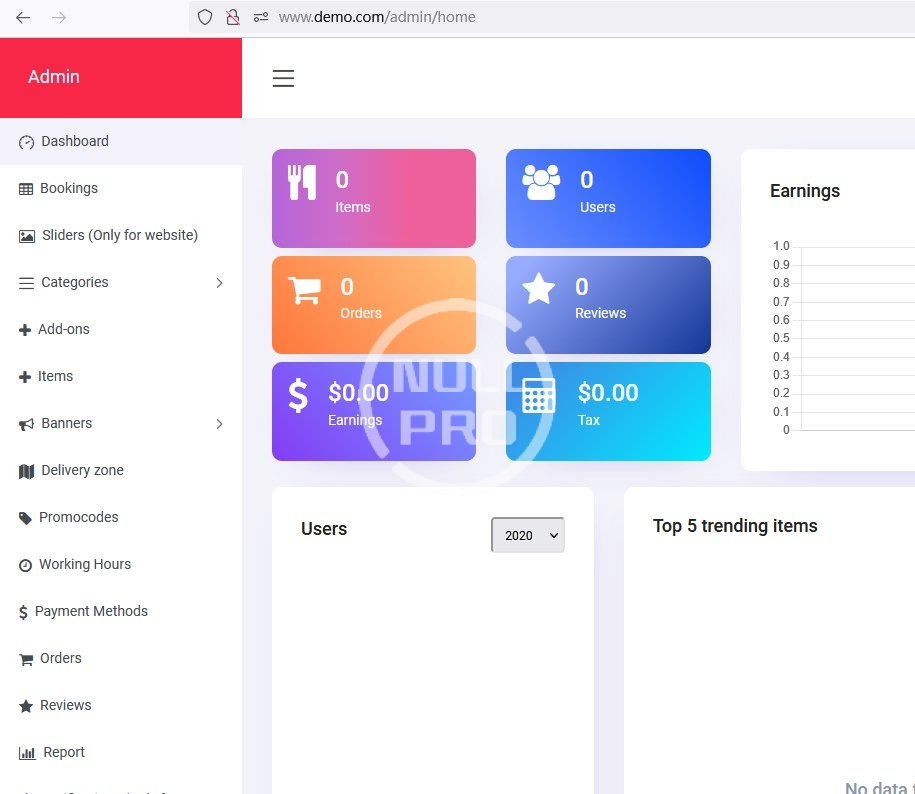The image size is (915, 794).
Task: Click the shield icon in address bar
Action: point(205,17)
